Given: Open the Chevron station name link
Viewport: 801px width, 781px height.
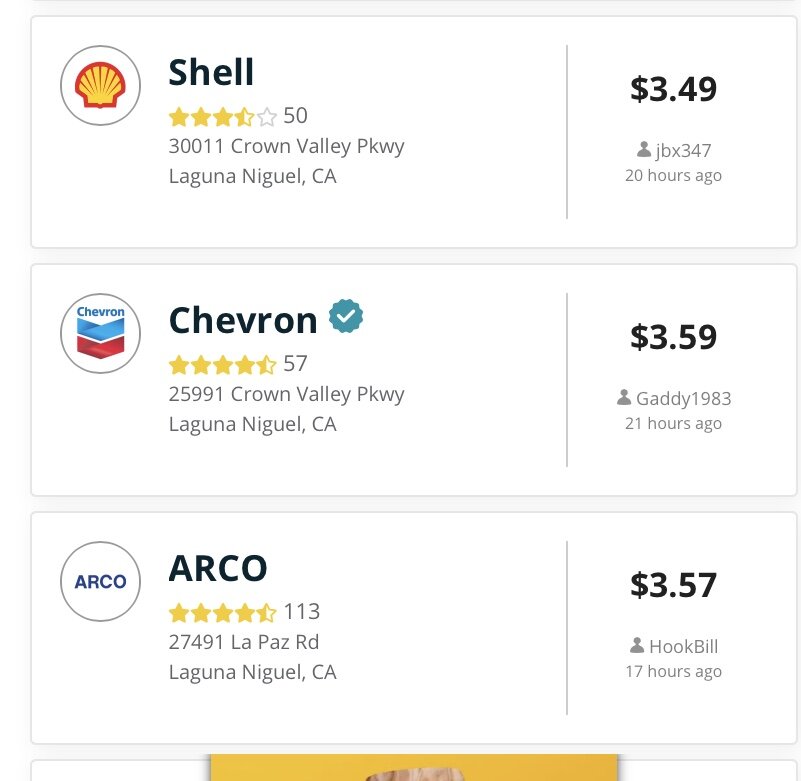Looking at the screenshot, I should pyautogui.click(x=243, y=320).
